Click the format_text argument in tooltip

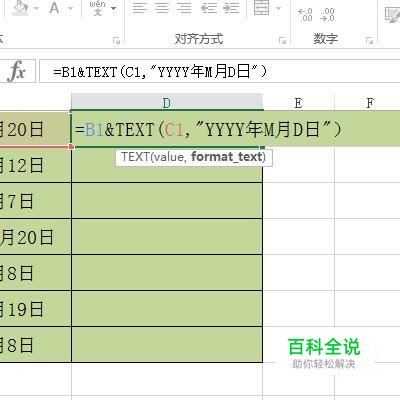pyautogui.click(x=227, y=157)
